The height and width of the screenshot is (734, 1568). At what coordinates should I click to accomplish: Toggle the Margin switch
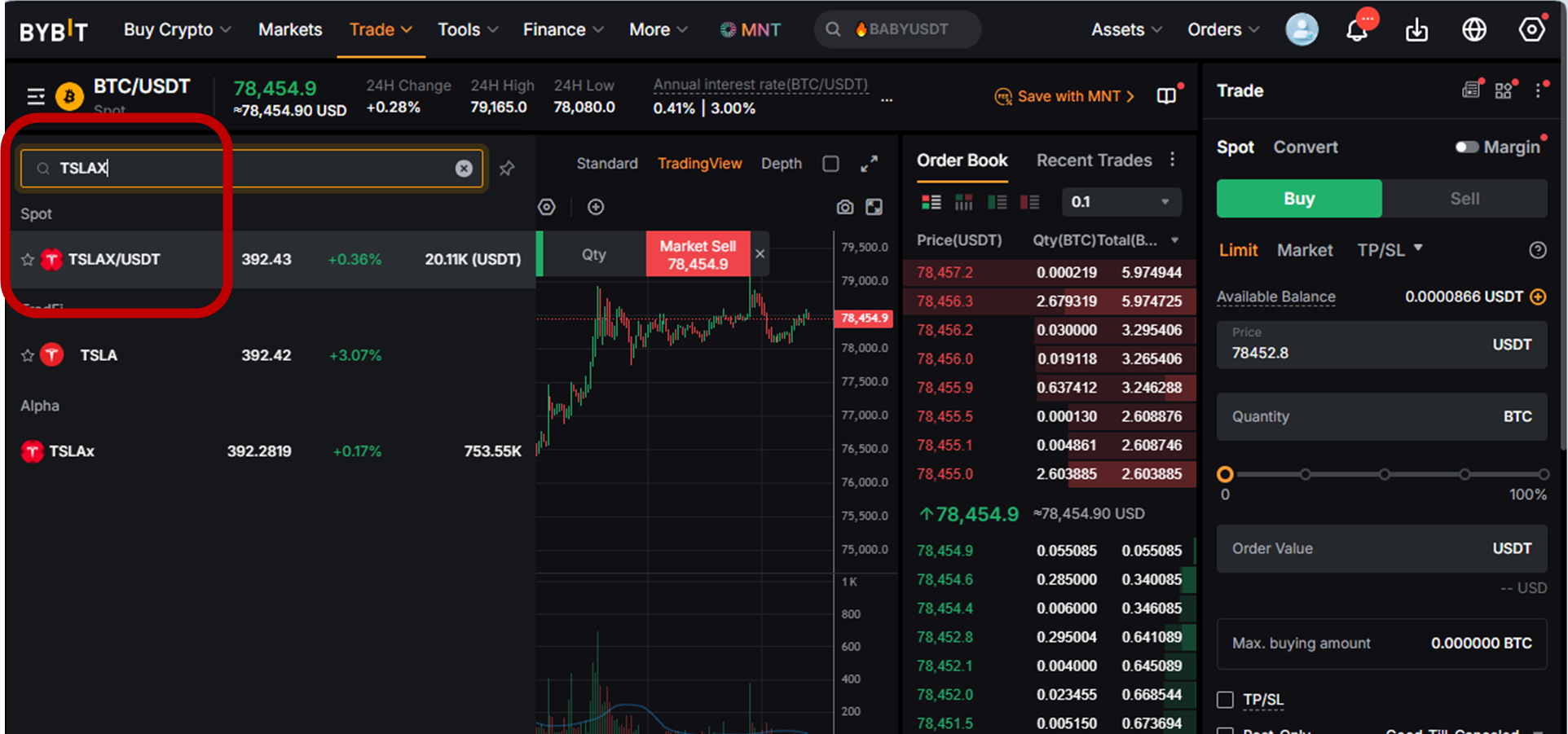[x=1467, y=147]
